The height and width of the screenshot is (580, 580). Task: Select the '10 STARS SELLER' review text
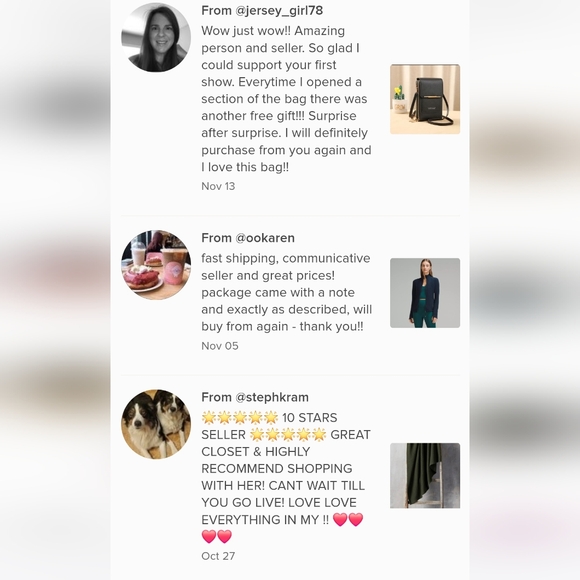tap(286, 477)
